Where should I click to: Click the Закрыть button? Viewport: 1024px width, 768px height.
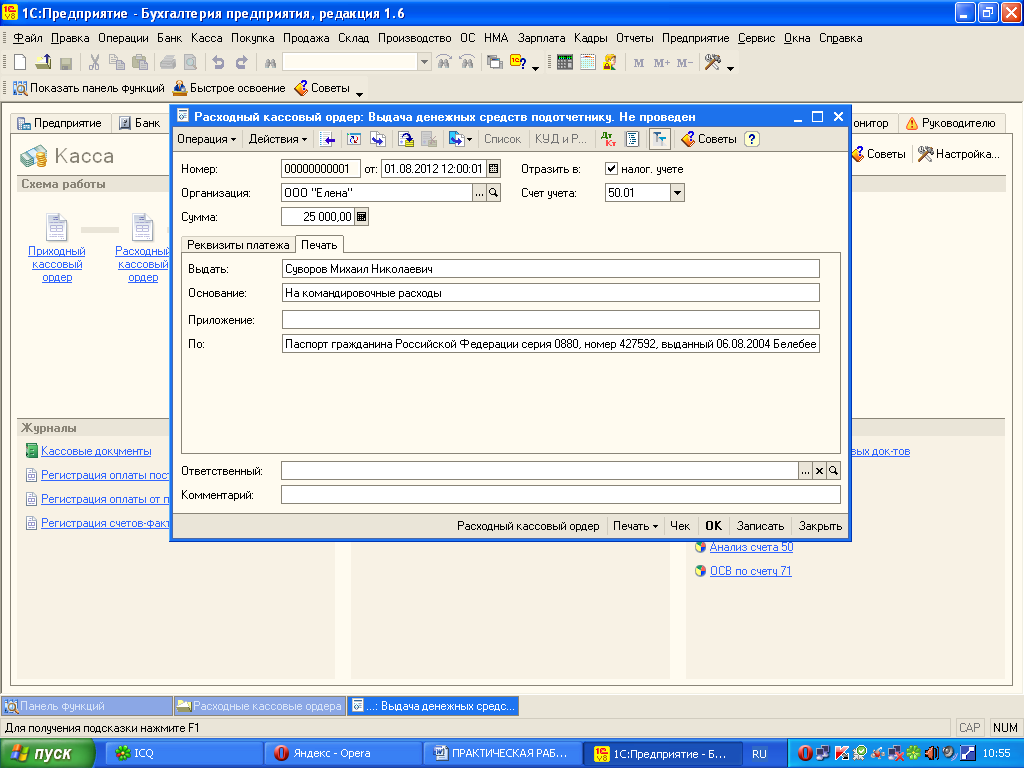pyautogui.click(x=820, y=526)
